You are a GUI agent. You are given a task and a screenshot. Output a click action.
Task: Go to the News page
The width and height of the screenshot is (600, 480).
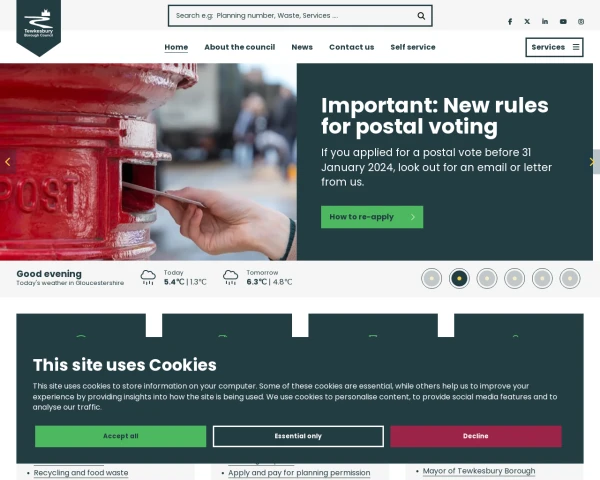point(302,47)
